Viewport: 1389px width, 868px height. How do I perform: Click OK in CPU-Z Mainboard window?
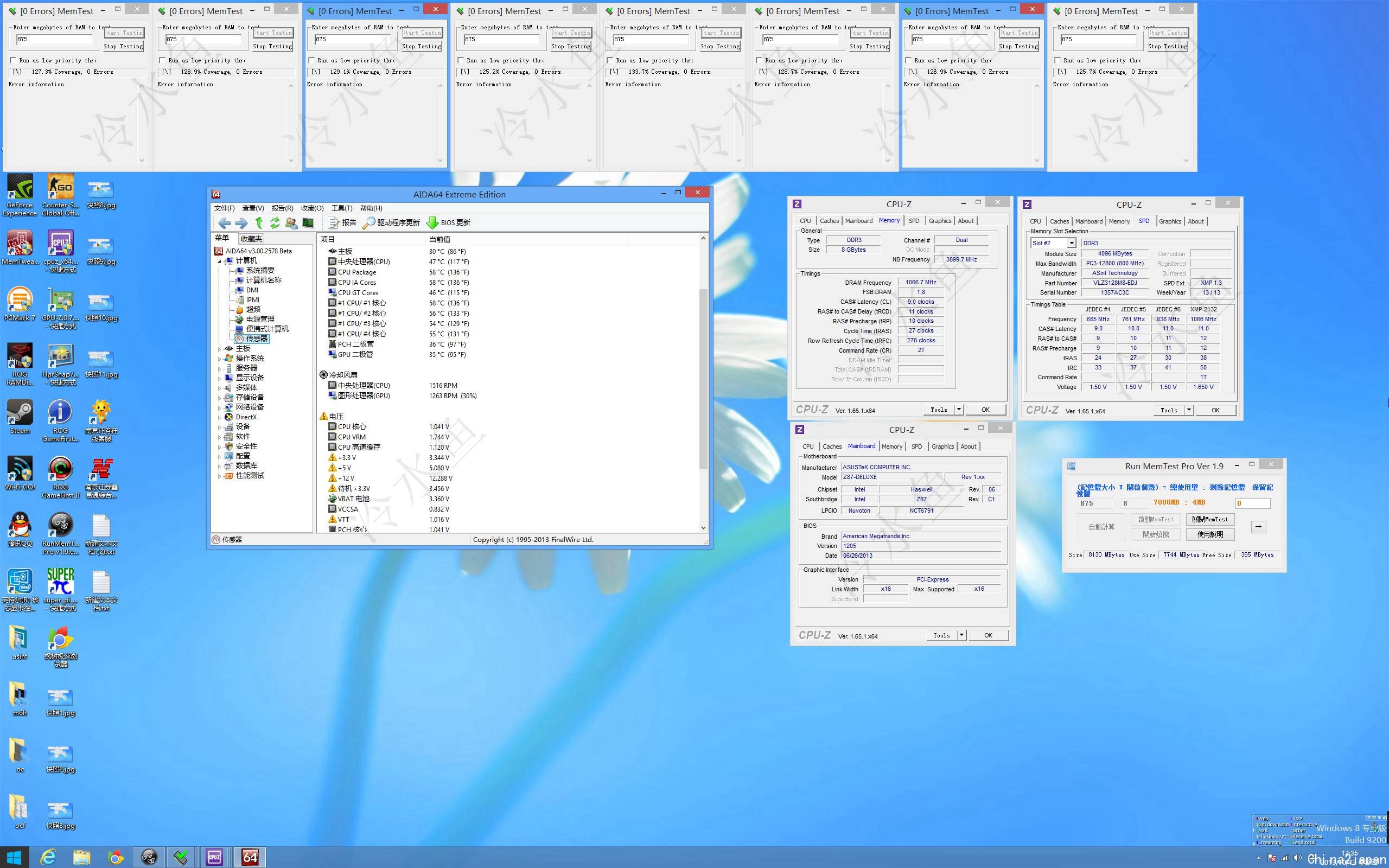988,635
